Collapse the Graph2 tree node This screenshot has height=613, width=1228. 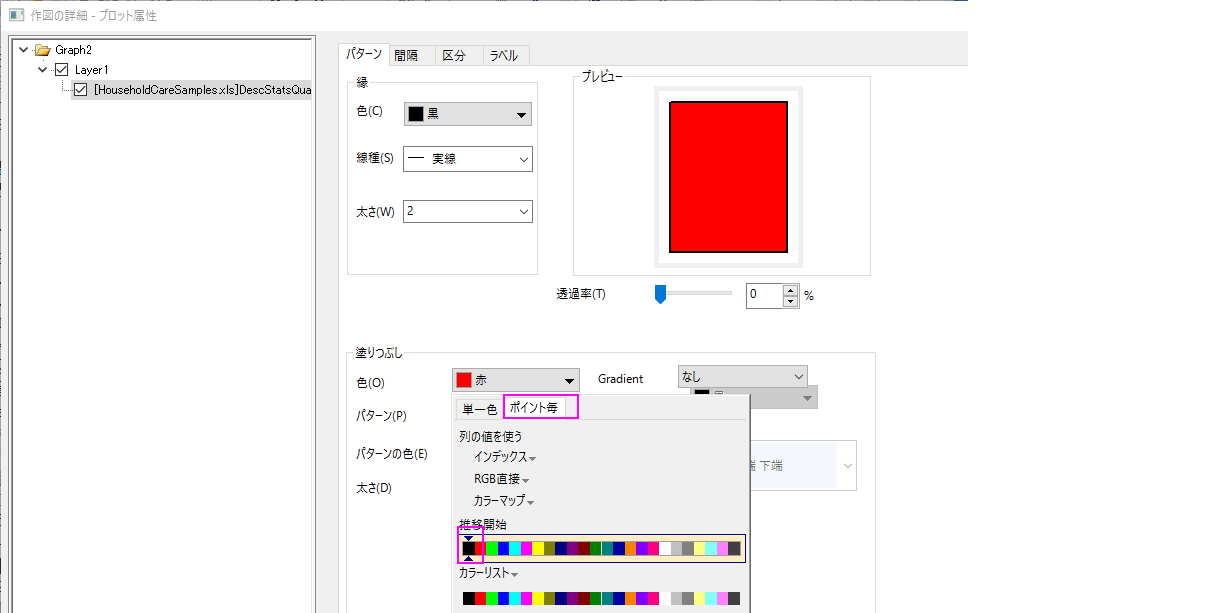23,49
